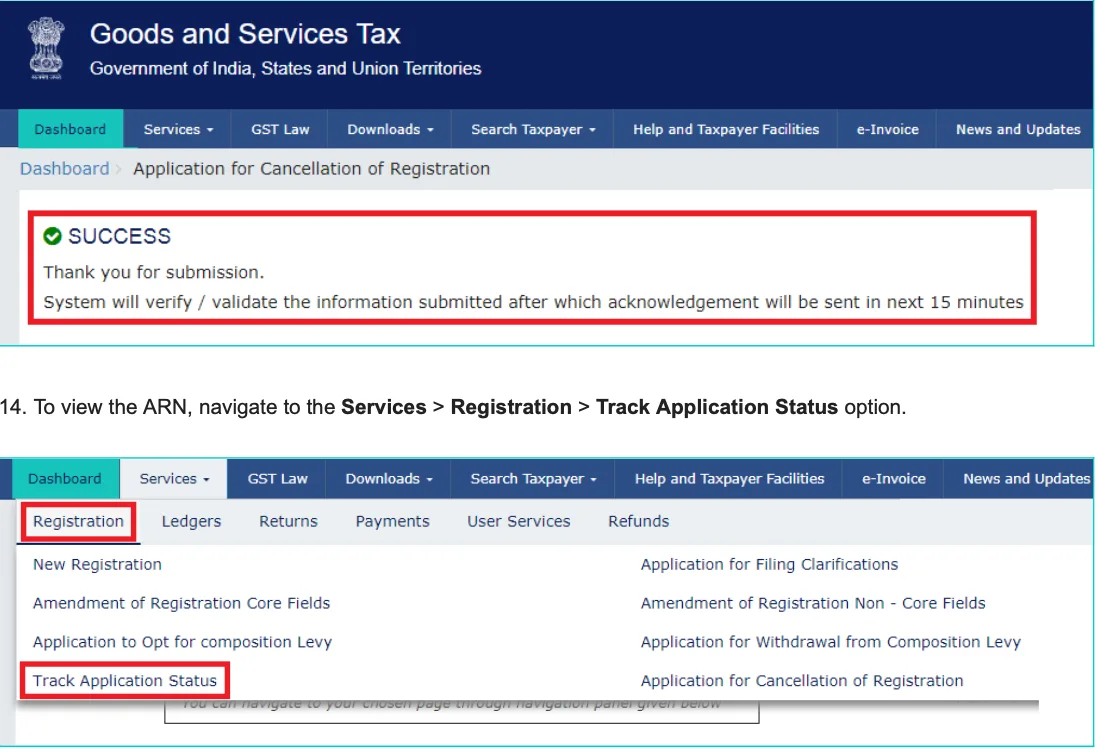The image size is (1100, 752).
Task: Select the Dashboard tab beside the opened Services menu
Action: 65,478
